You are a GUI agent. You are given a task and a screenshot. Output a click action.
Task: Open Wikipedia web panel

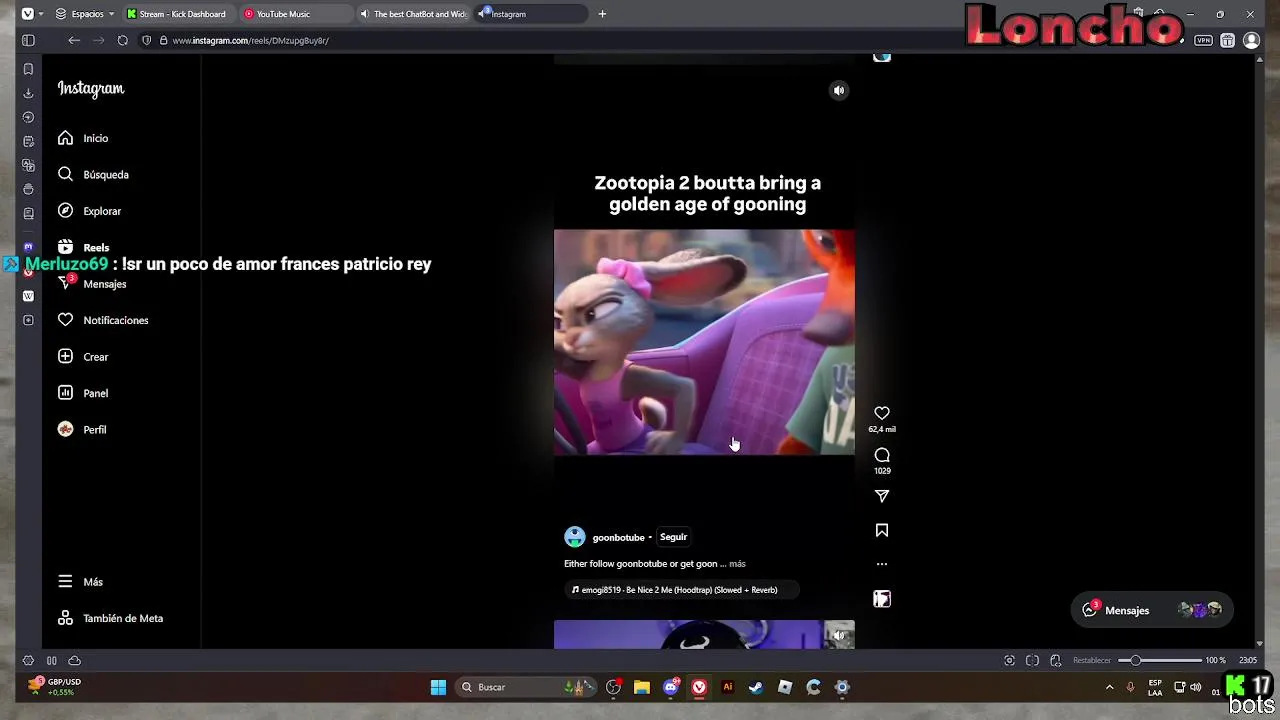28,296
